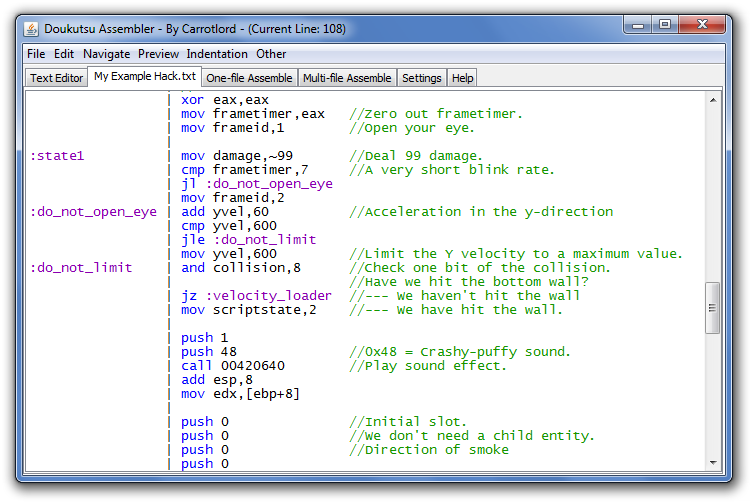Viewport: 750px width, 502px height.
Task: Place cursor on the :state1 label
Action: pyautogui.click(x=57, y=156)
